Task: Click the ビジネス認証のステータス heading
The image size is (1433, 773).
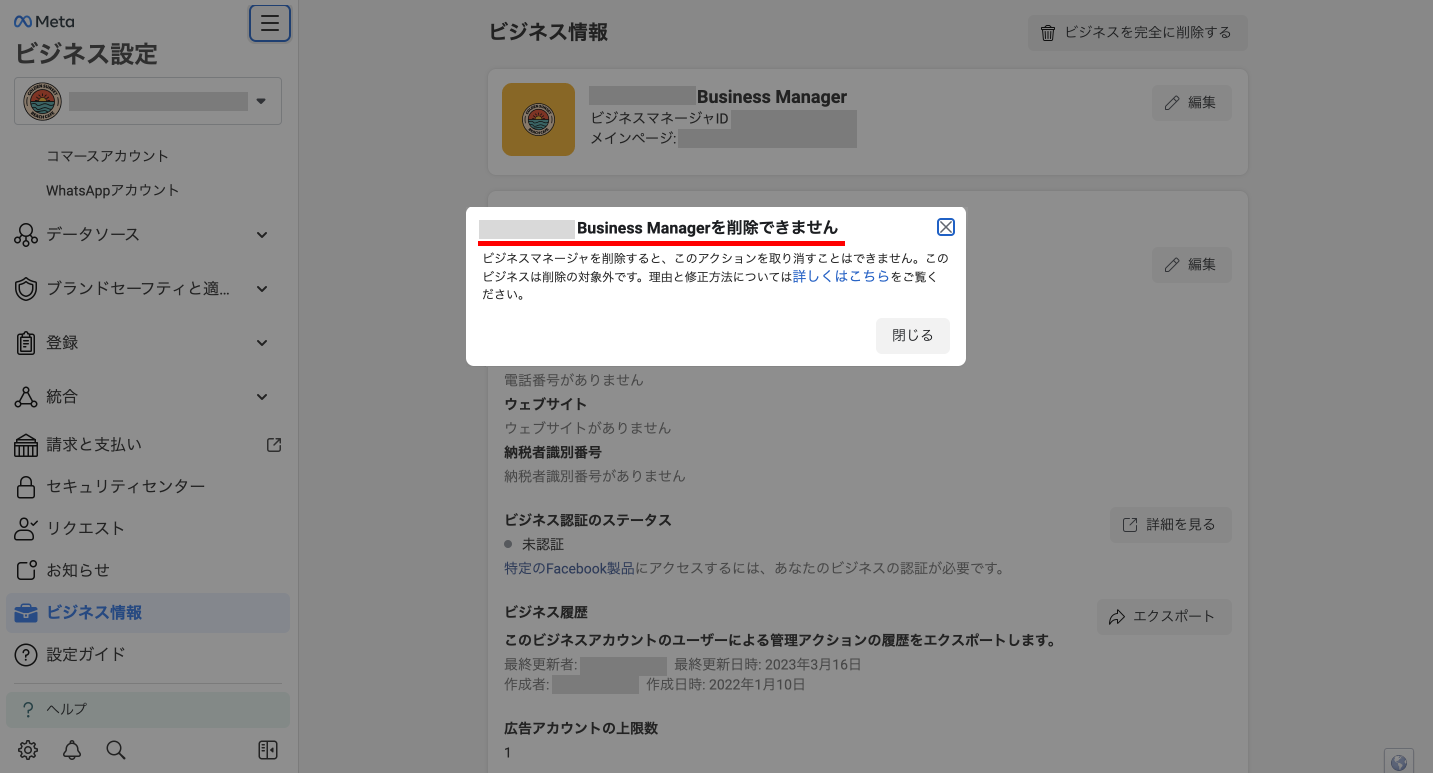Action: tap(588, 521)
